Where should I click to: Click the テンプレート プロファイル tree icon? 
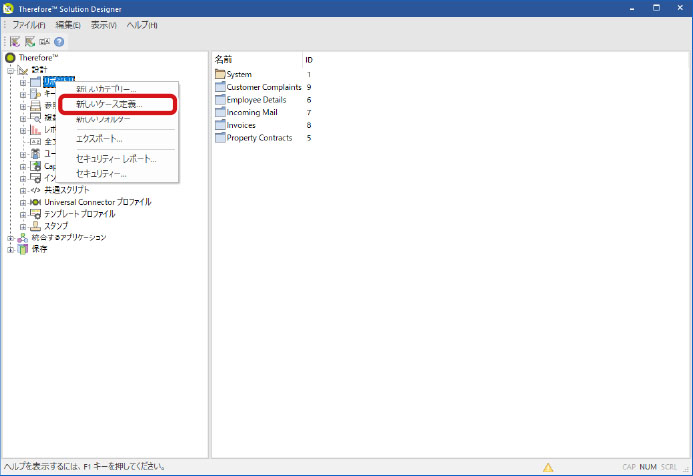coord(35,214)
